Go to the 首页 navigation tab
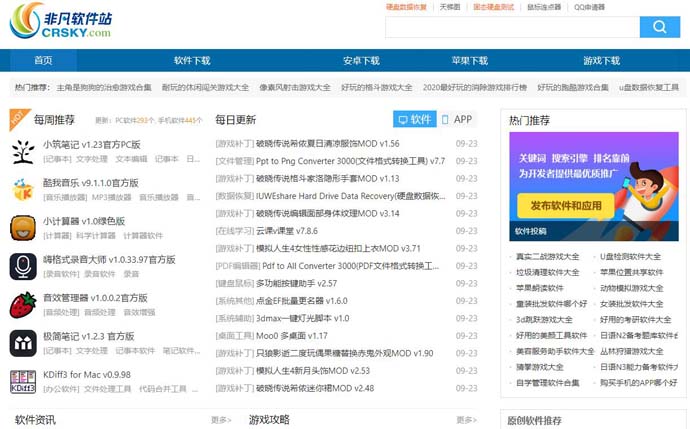The height and width of the screenshot is (429, 690). coord(43,60)
